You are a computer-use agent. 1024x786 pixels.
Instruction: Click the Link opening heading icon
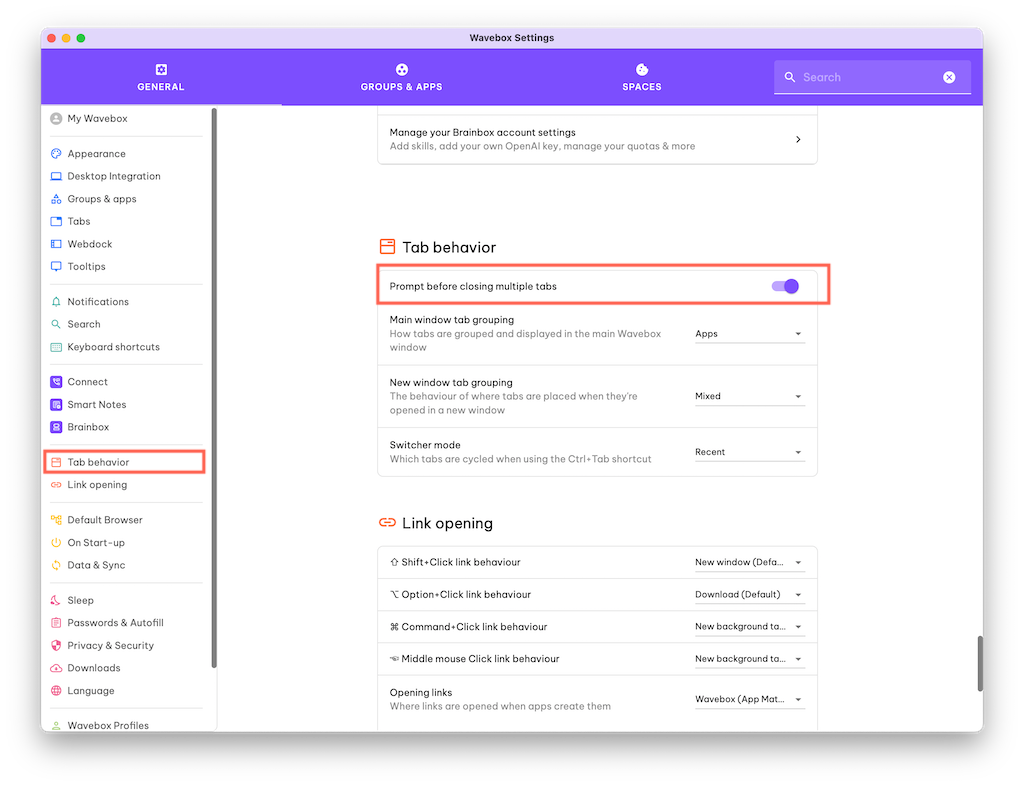tap(387, 522)
